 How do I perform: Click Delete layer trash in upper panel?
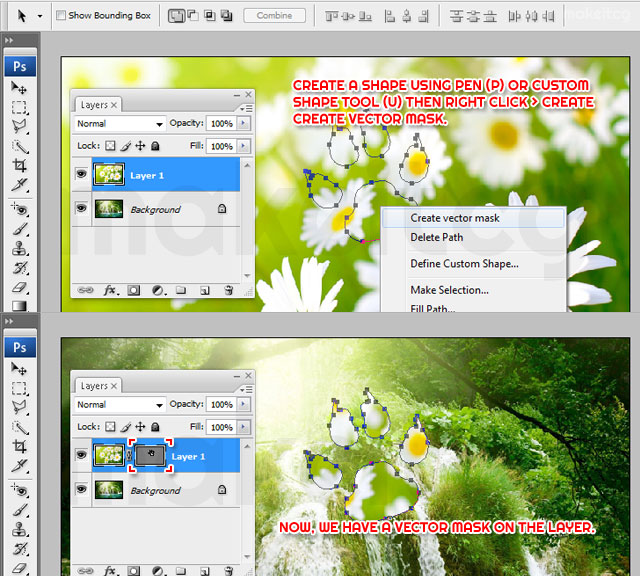229,290
